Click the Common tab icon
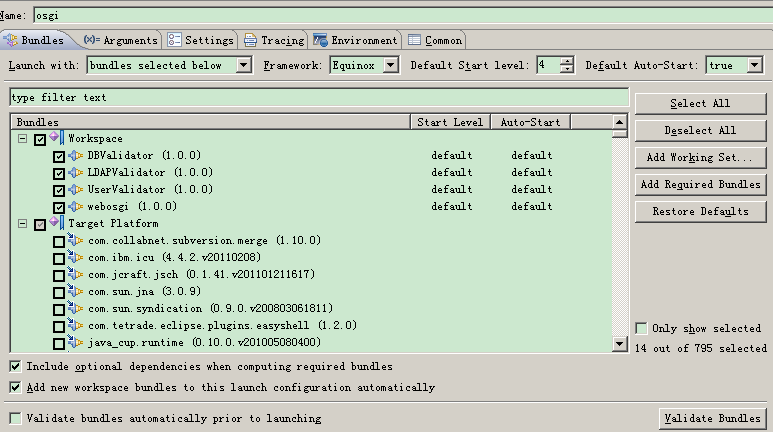 [415, 40]
